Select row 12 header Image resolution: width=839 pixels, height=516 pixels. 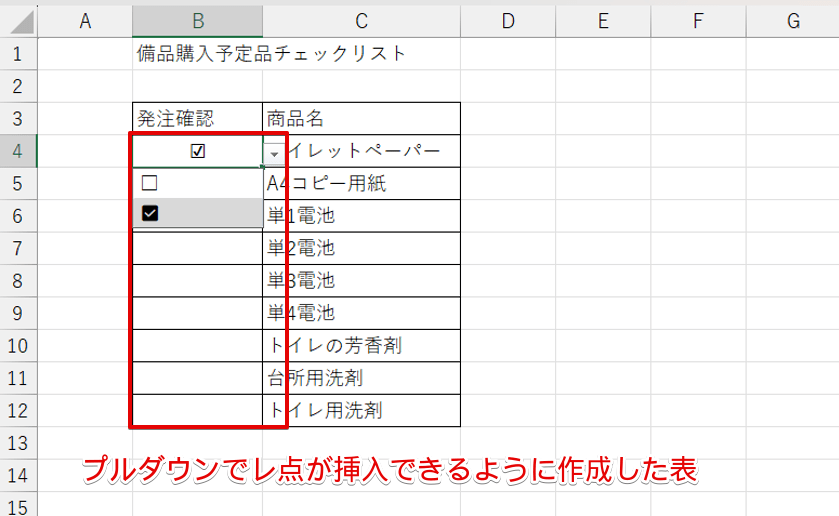coord(18,411)
